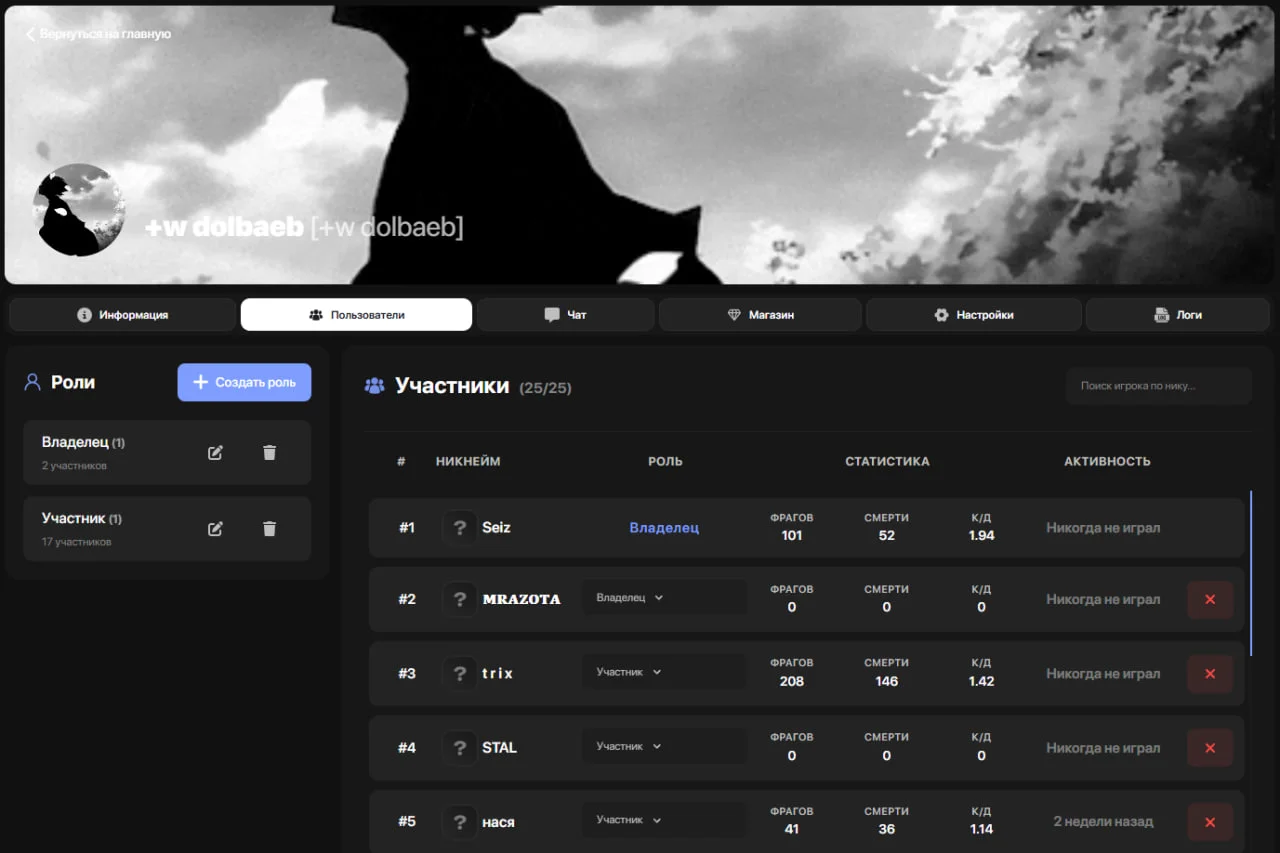Click the question-mark avatar of STAL
Screen dimensions: 1280x853
click(x=460, y=747)
